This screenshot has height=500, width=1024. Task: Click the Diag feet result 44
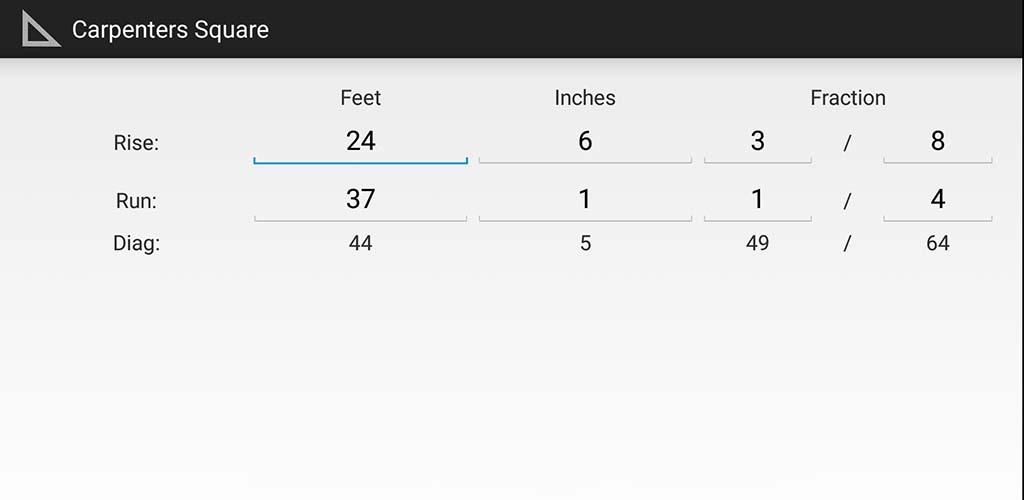coord(360,243)
